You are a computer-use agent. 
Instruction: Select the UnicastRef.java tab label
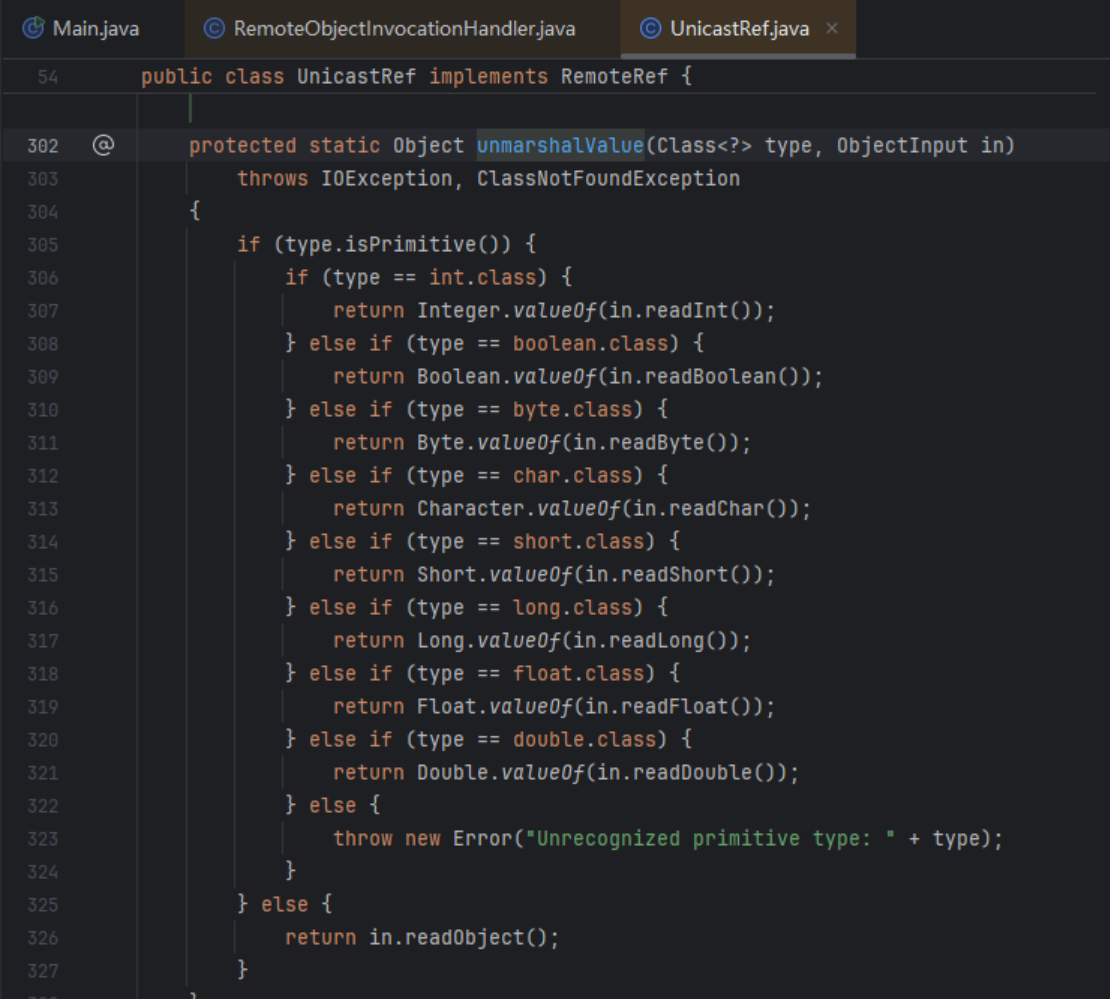click(x=739, y=28)
